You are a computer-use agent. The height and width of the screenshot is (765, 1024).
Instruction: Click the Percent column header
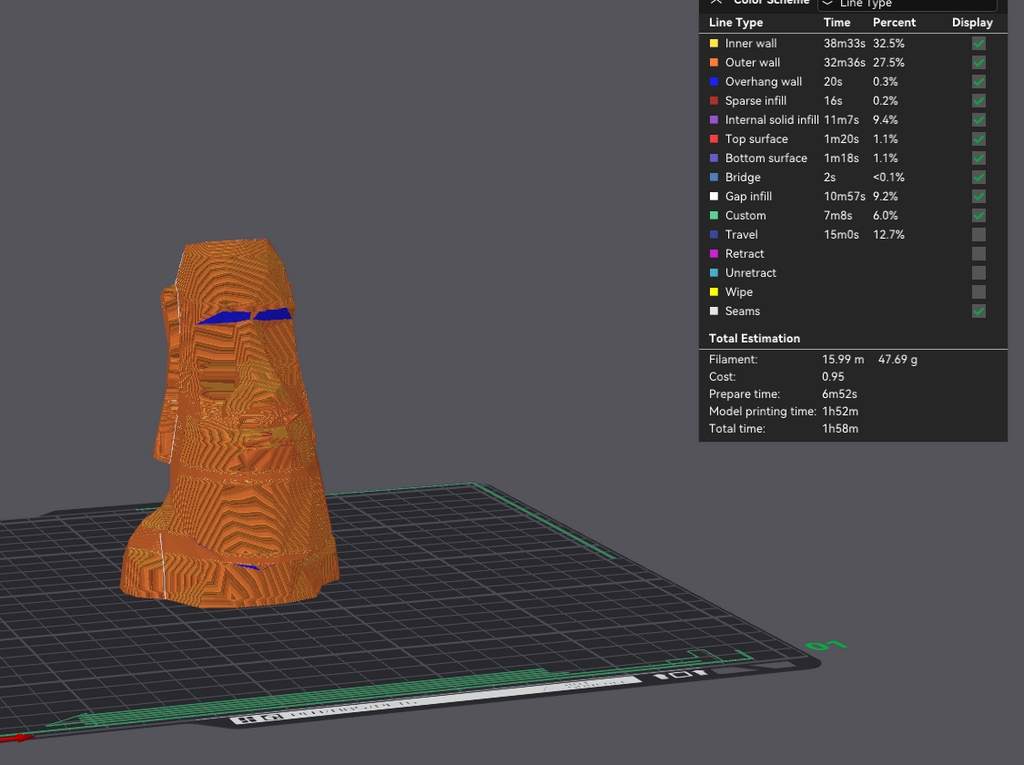[894, 22]
